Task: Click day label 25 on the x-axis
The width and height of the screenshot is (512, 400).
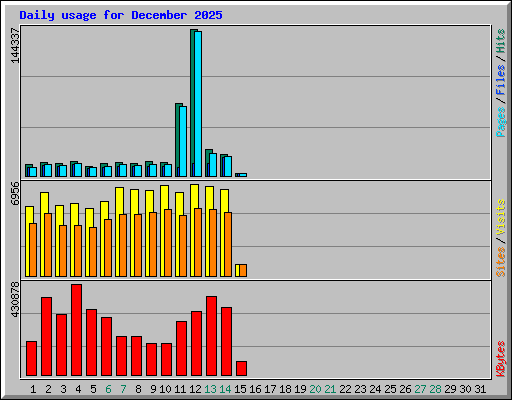Action: click(390, 389)
